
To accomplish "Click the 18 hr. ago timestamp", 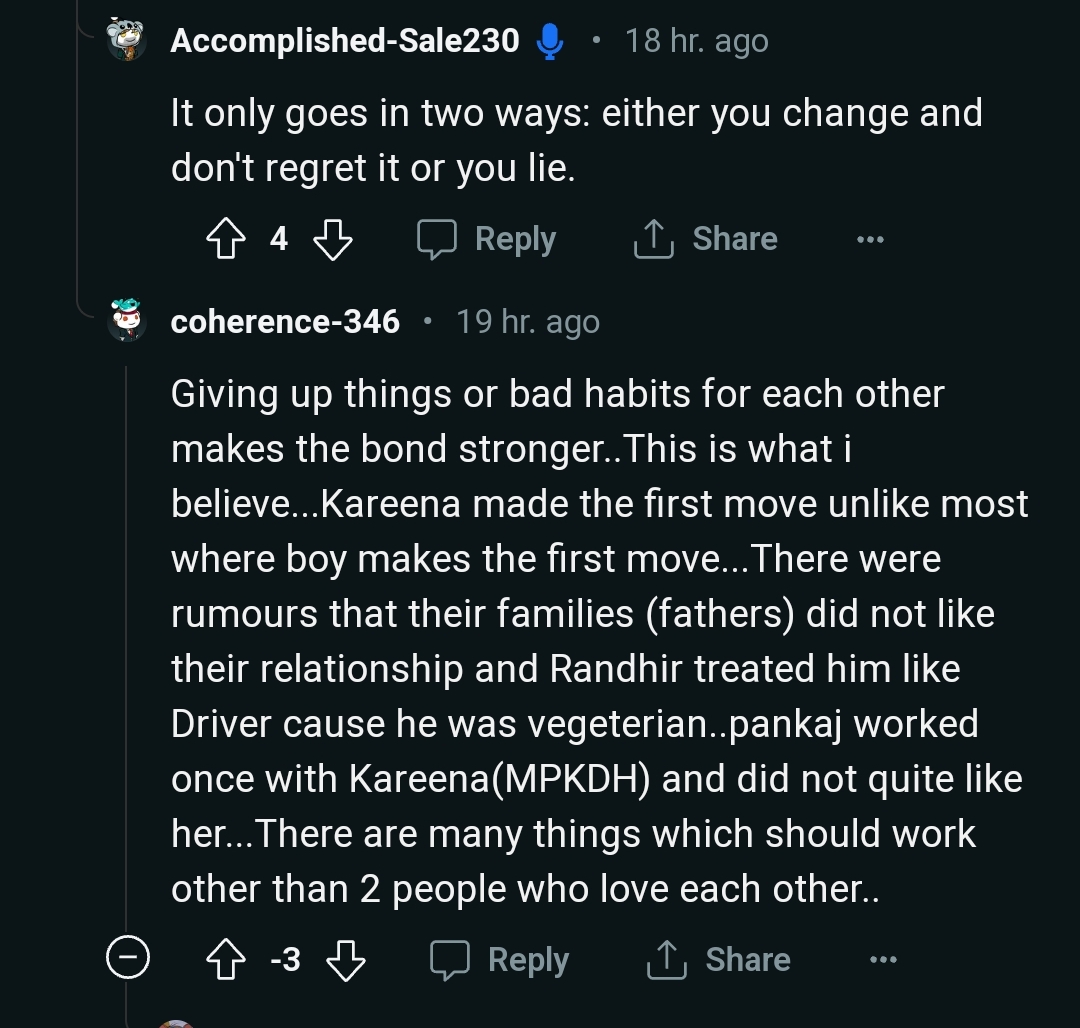I will (x=696, y=41).
